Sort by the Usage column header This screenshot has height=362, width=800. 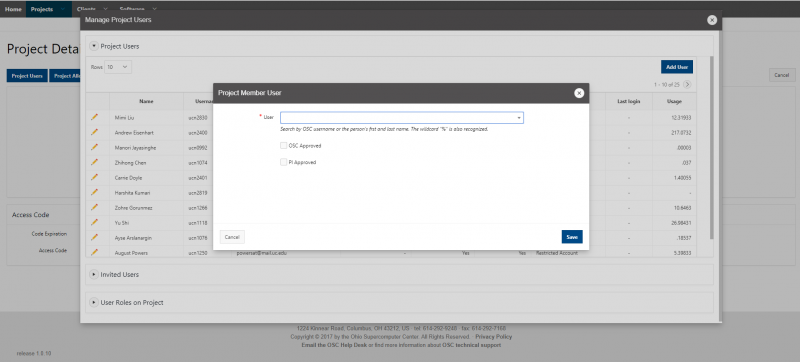pyautogui.click(x=674, y=101)
